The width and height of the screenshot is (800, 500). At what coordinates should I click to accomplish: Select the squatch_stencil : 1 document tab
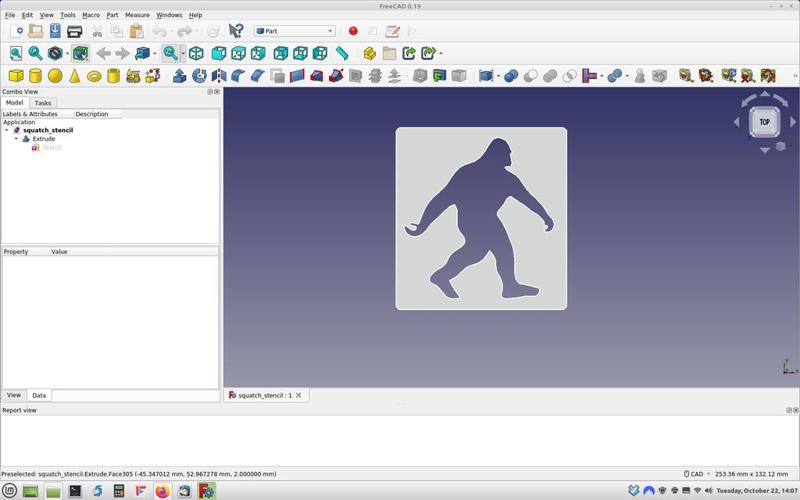click(x=265, y=395)
